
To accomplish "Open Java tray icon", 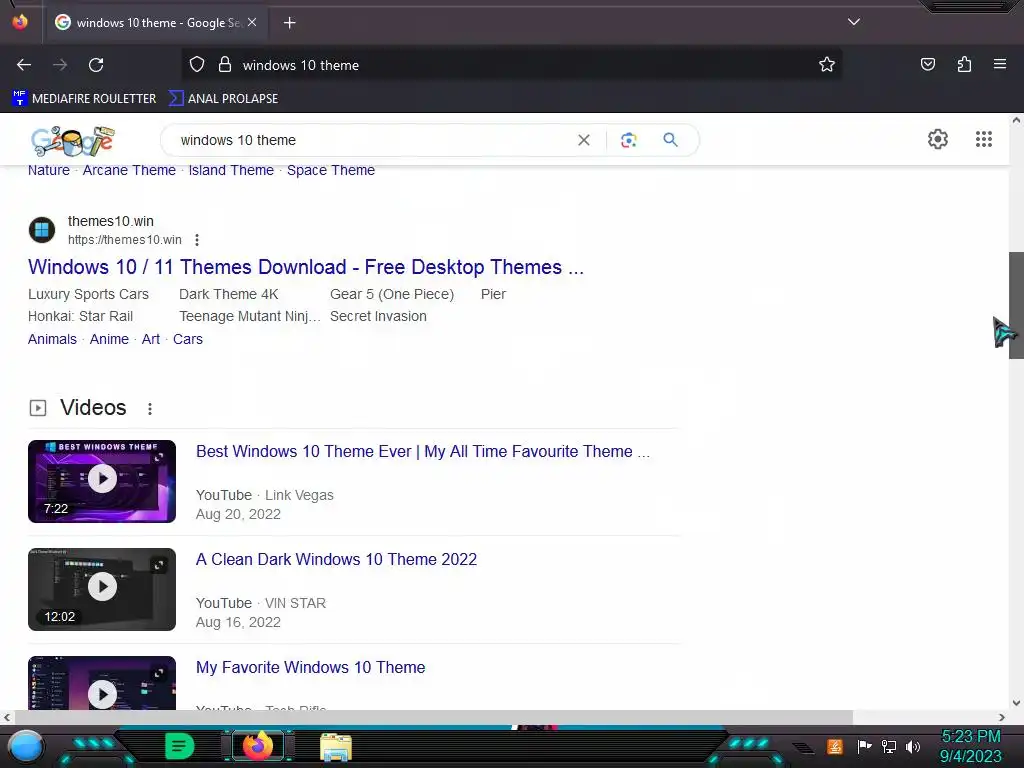I will click(x=834, y=746).
